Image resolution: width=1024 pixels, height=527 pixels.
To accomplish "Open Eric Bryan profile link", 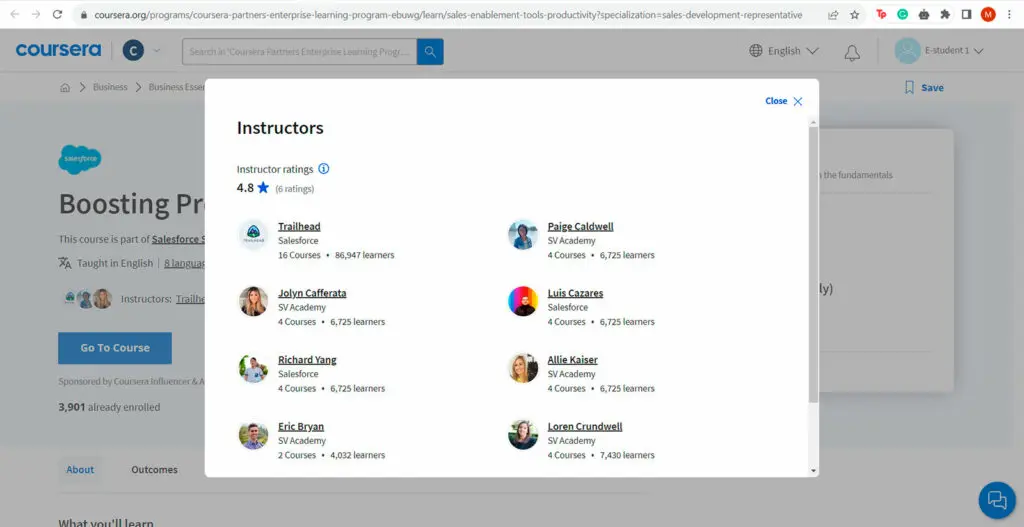I will point(301,426).
